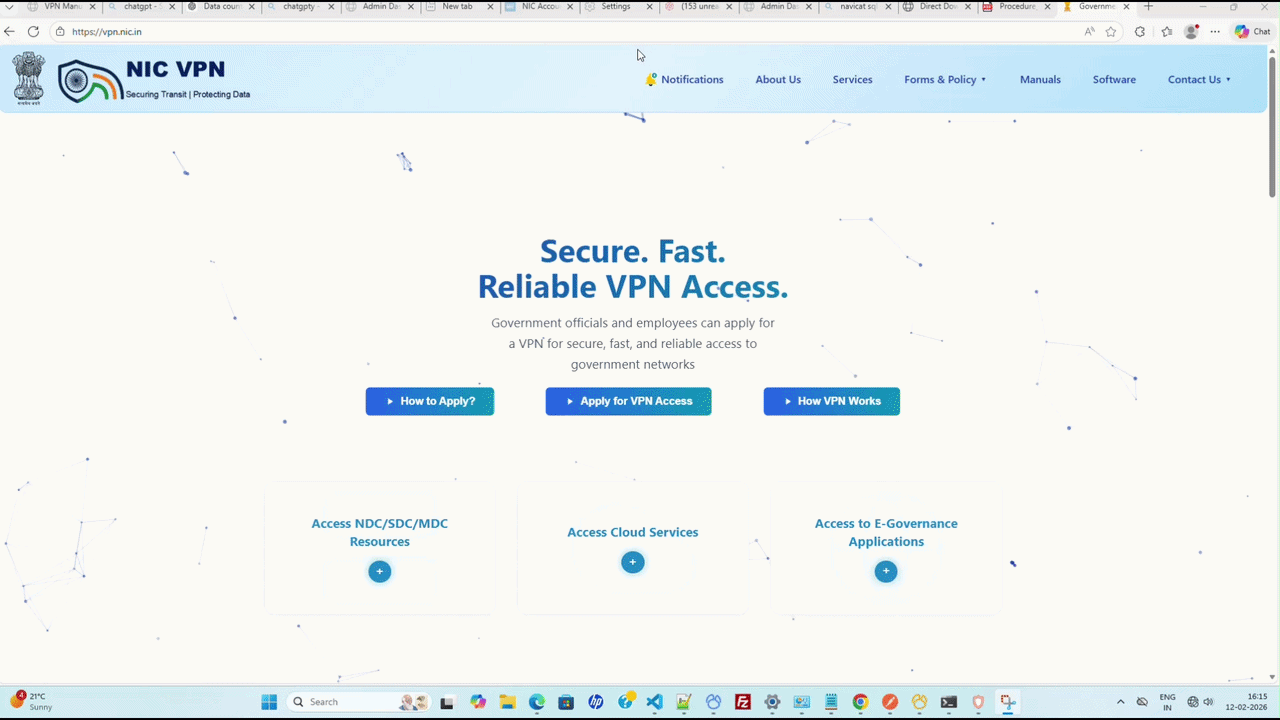
Task: Open FileZilla from the taskbar
Action: pos(742,701)
